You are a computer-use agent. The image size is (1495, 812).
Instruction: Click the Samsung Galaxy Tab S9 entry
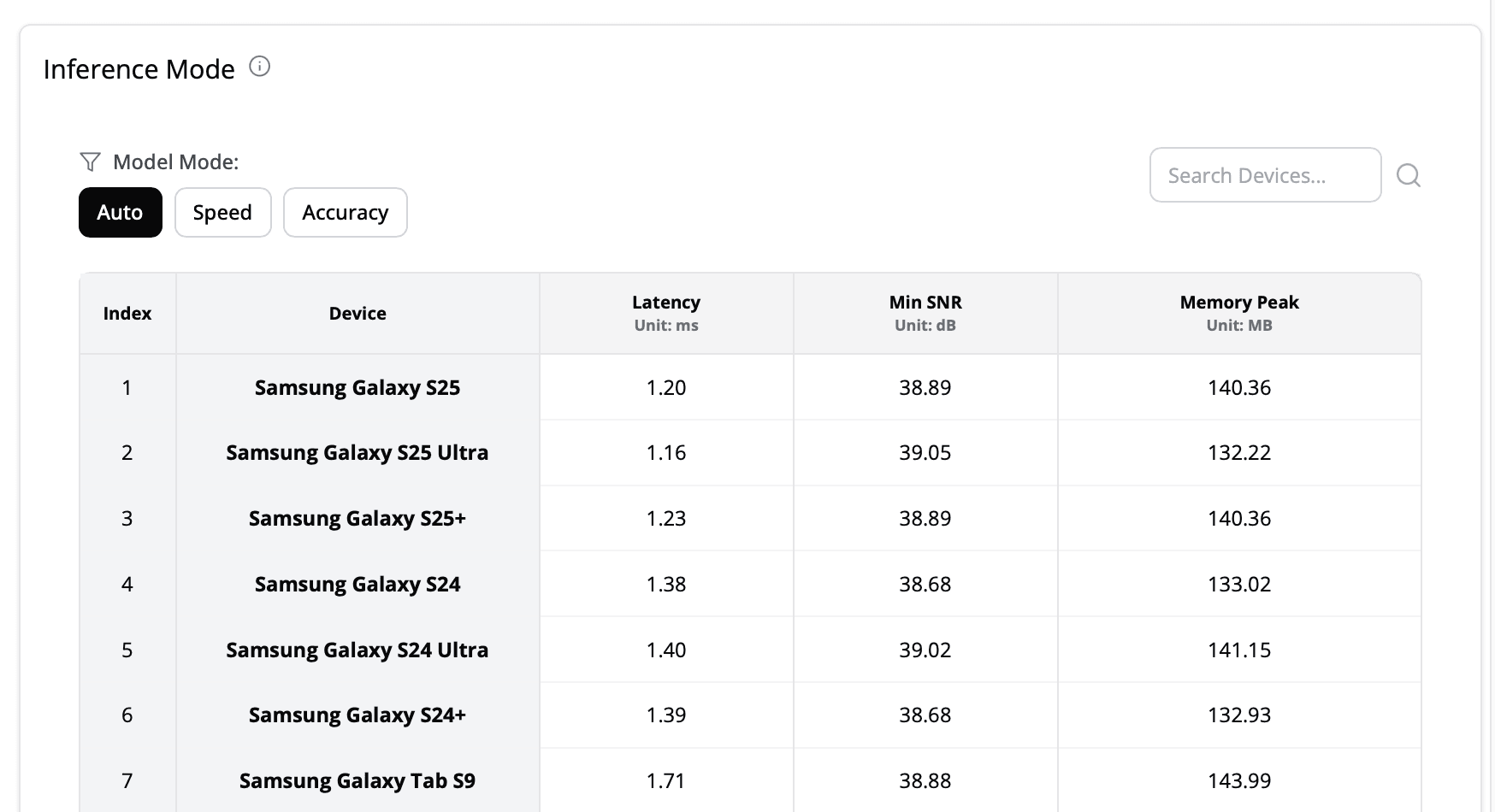[x=357, y=780]
